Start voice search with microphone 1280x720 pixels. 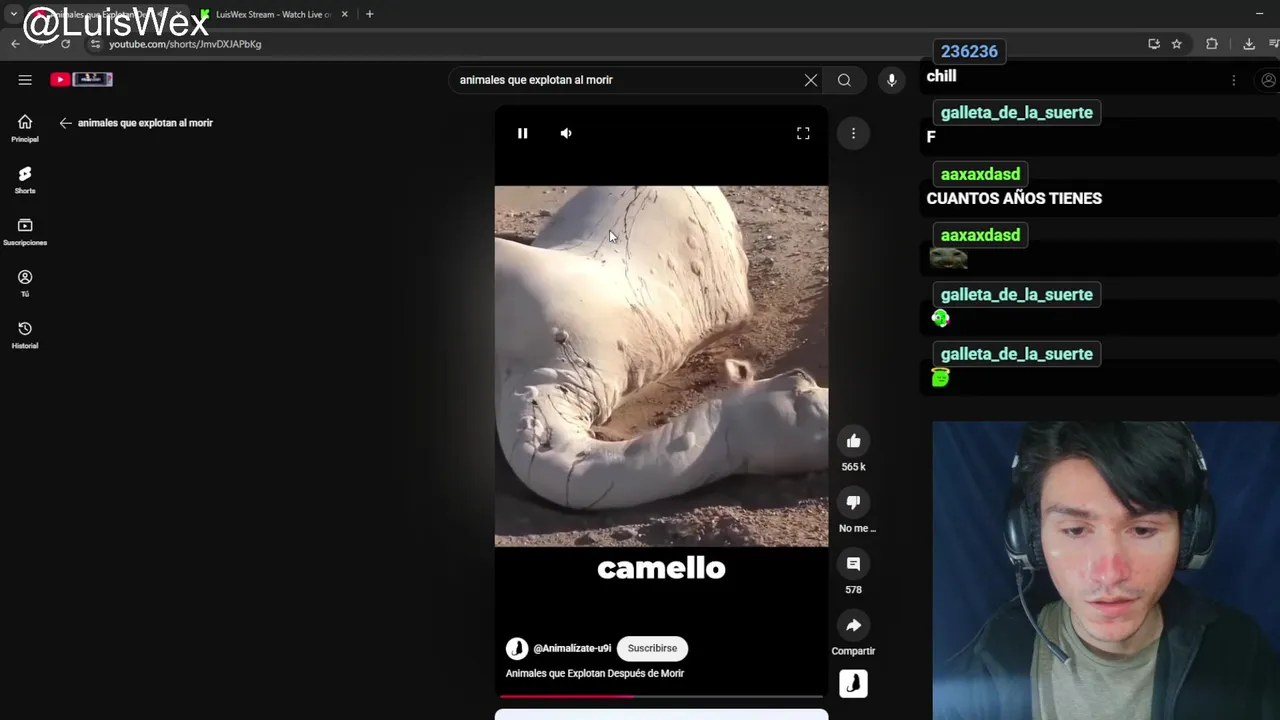891,80
